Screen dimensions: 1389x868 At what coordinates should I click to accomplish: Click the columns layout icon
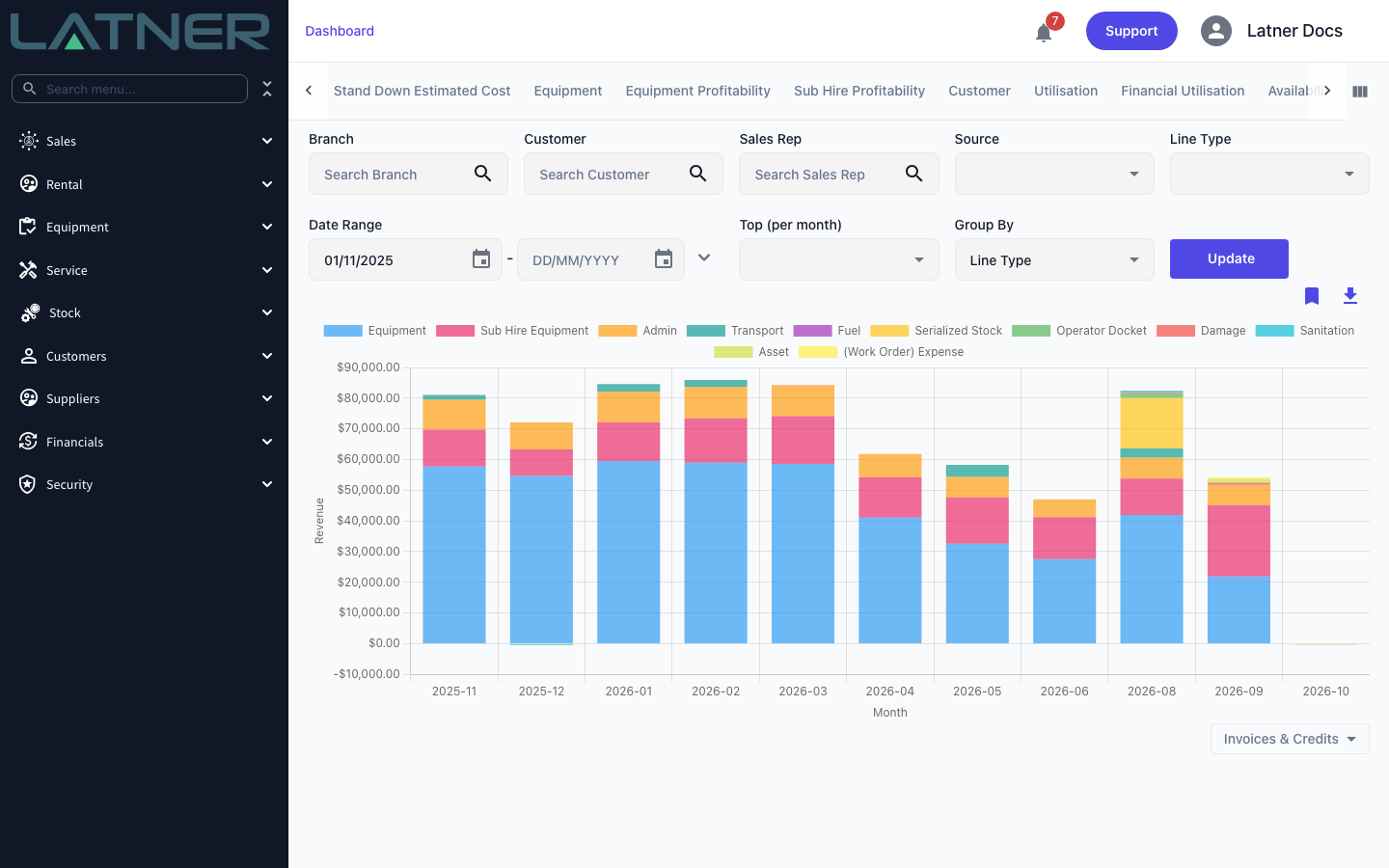[x=1360, y=92]
